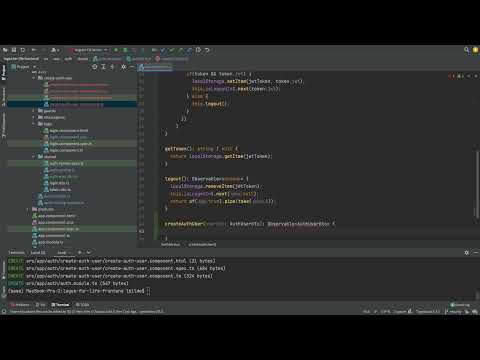Click AuthService in editor breadcrumbs
This screenshot has height=360, width=480.
tap(170, 245)
